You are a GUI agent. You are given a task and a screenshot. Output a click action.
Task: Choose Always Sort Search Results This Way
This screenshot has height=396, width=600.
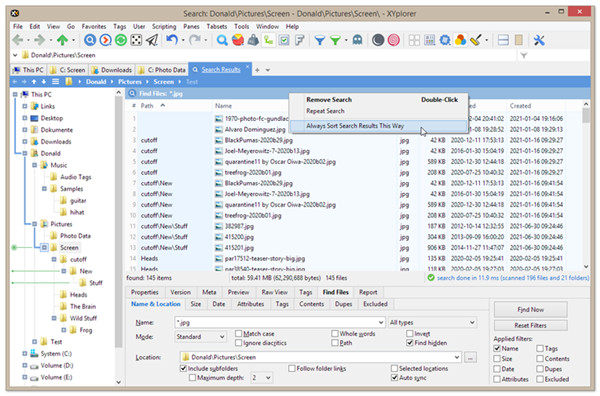378,125
